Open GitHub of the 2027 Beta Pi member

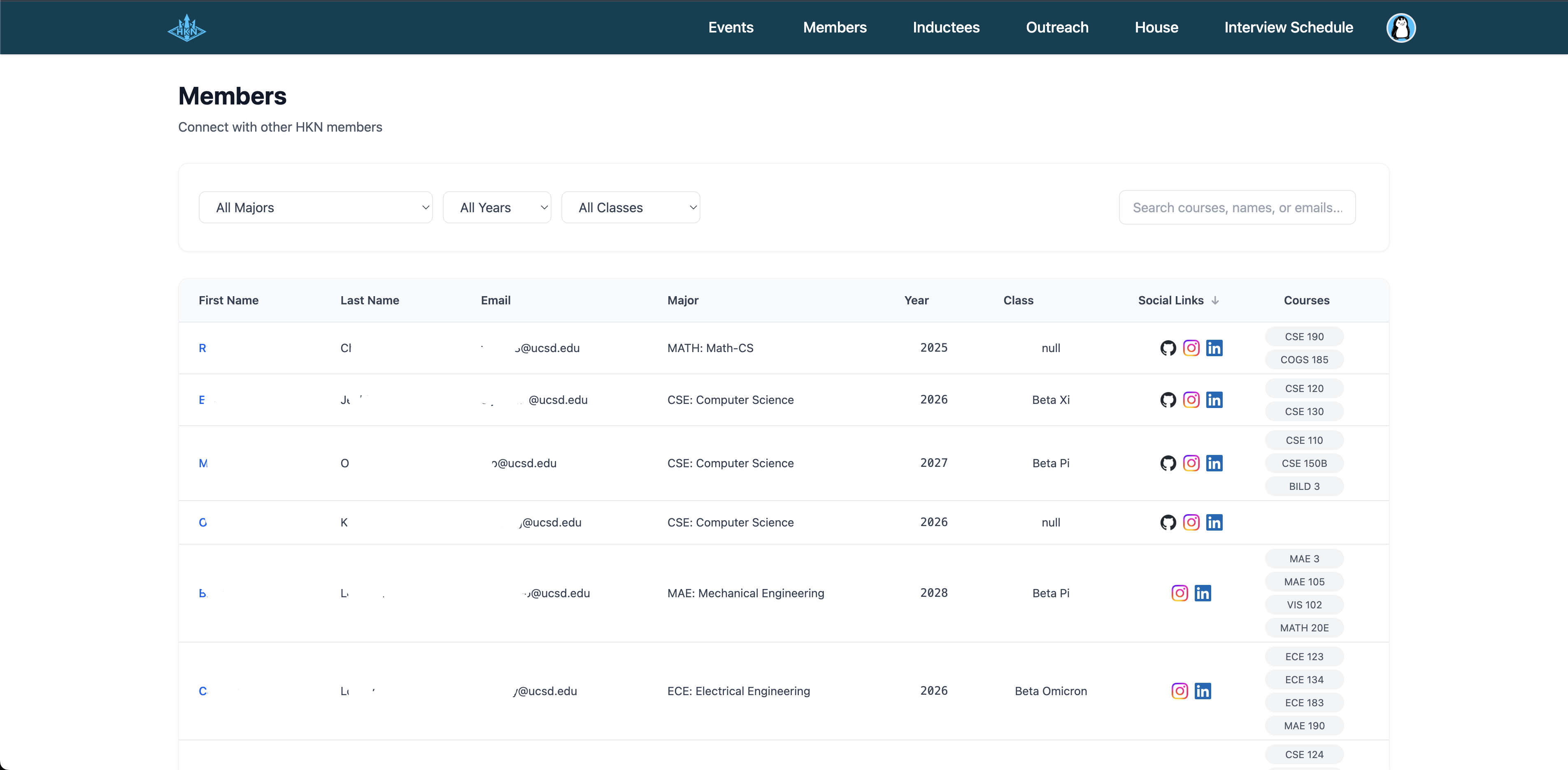1168,463
